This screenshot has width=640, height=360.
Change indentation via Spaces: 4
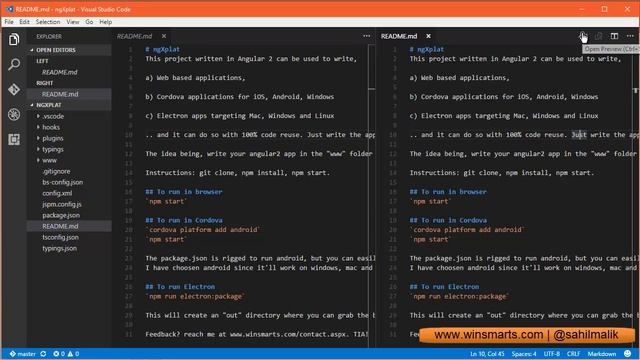point(524,354)
